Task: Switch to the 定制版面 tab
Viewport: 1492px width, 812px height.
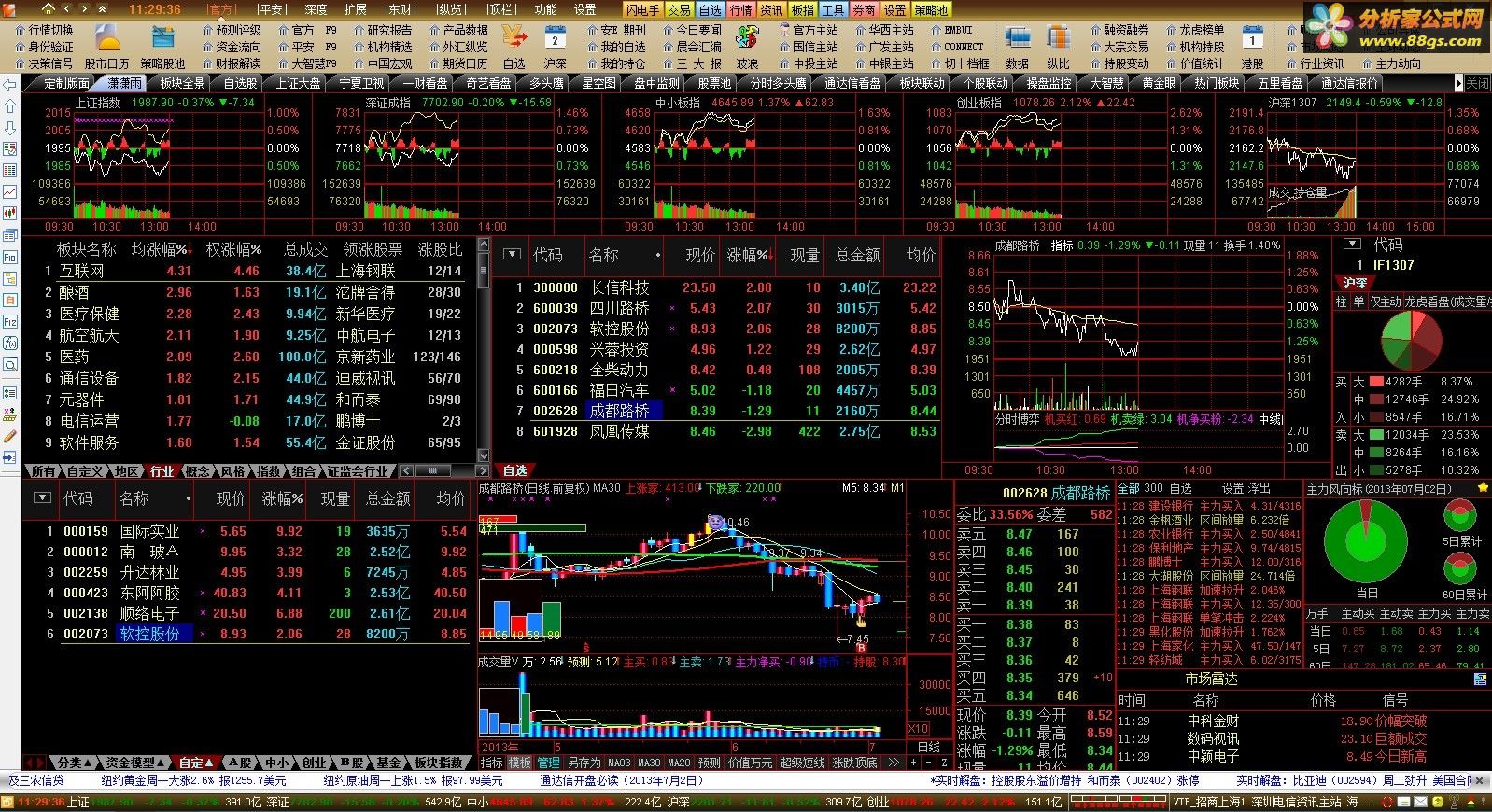Action: point(67,83)
